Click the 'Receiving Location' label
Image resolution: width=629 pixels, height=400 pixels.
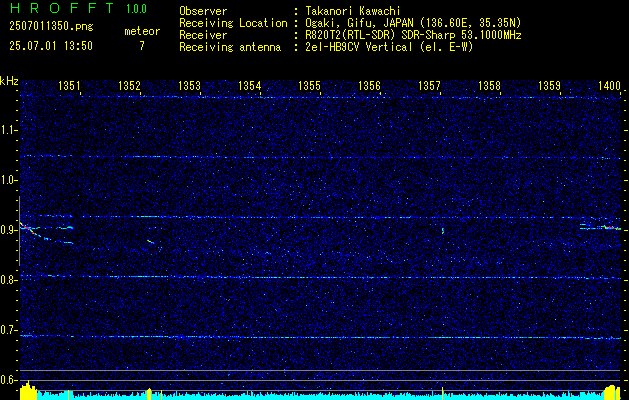click(233, 23)
